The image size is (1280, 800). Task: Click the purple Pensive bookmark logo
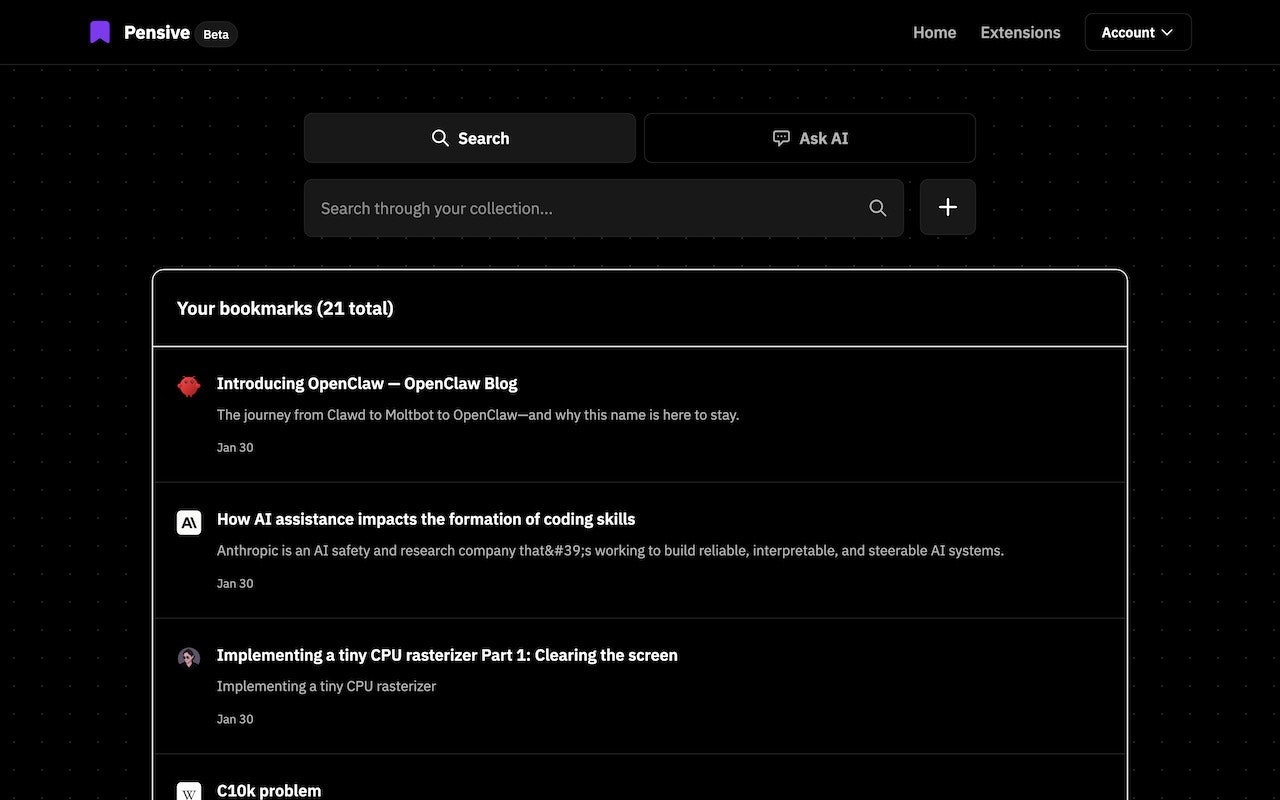point(100,33)
